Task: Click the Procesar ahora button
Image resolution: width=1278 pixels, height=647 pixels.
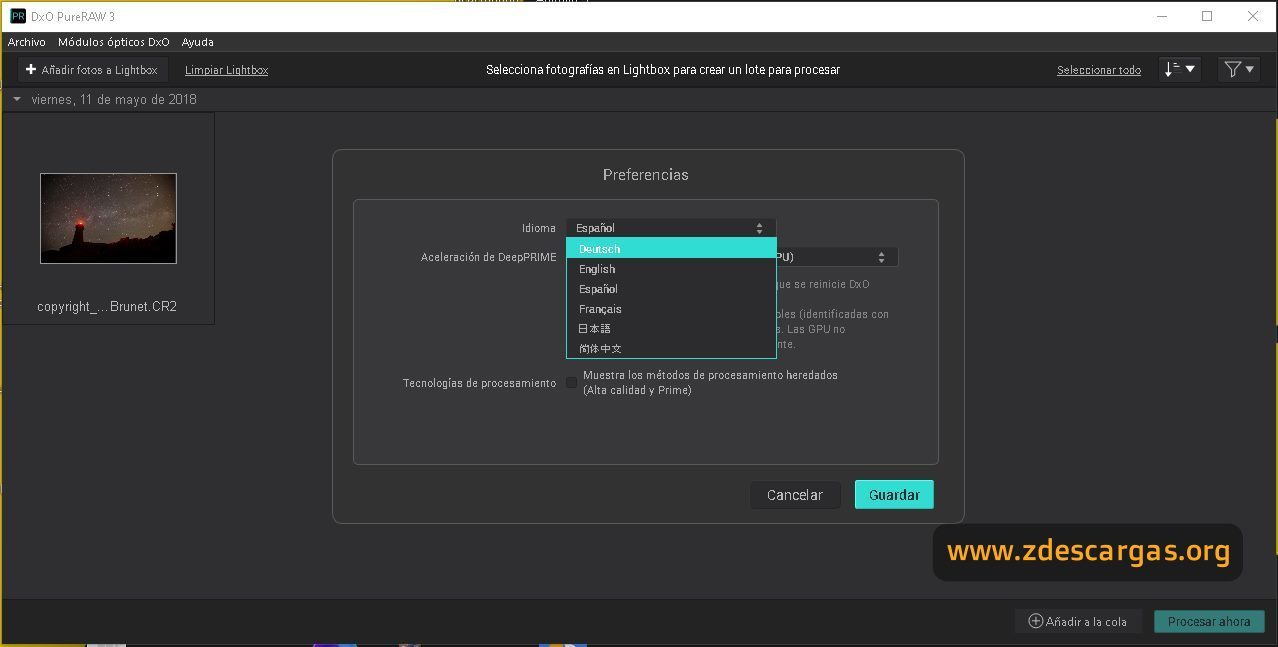Action: pos(1209,621)
